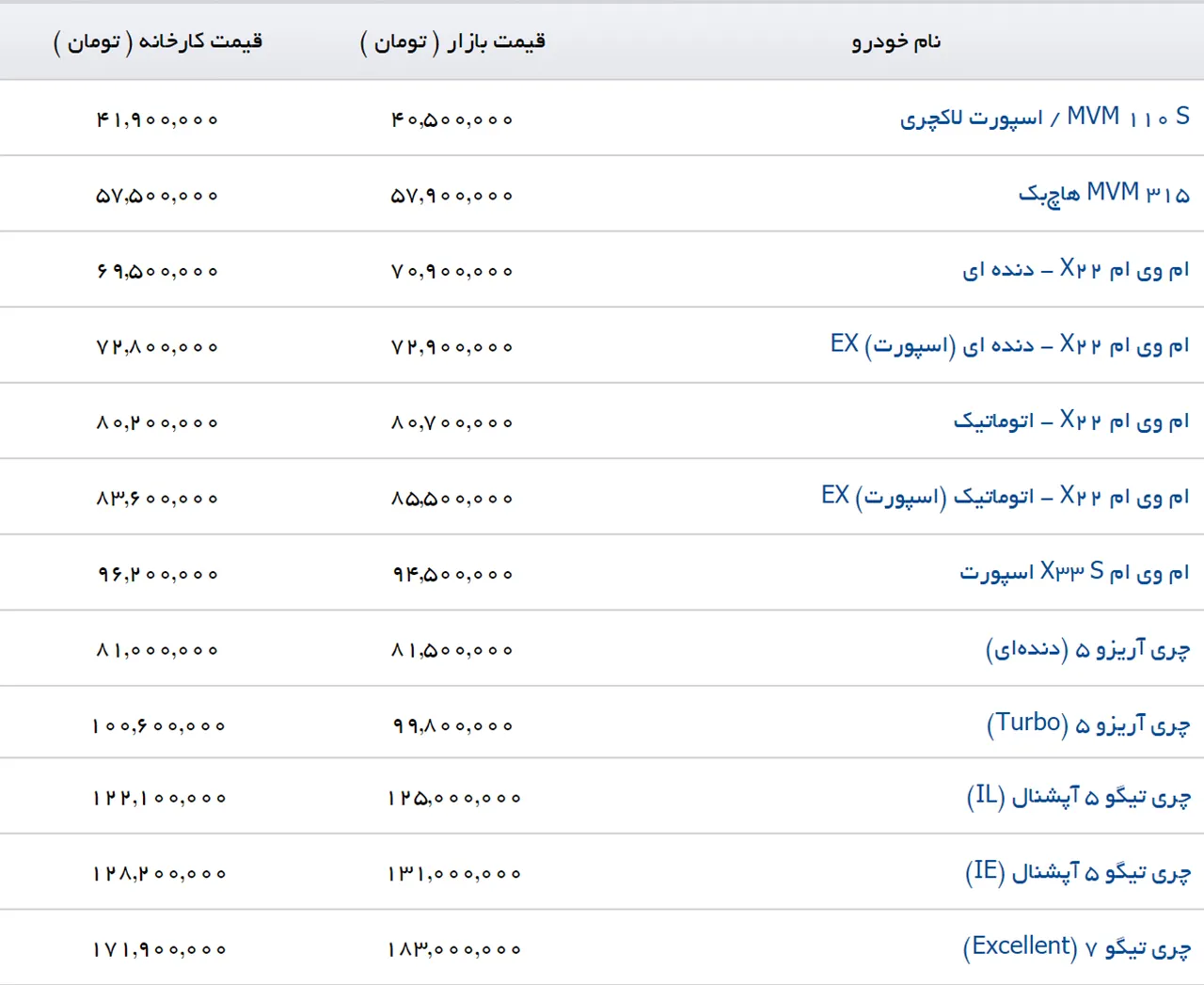Select factory price ۴۱,۹۰۰,۰۰۰
1204x985 pixels.
157,119
